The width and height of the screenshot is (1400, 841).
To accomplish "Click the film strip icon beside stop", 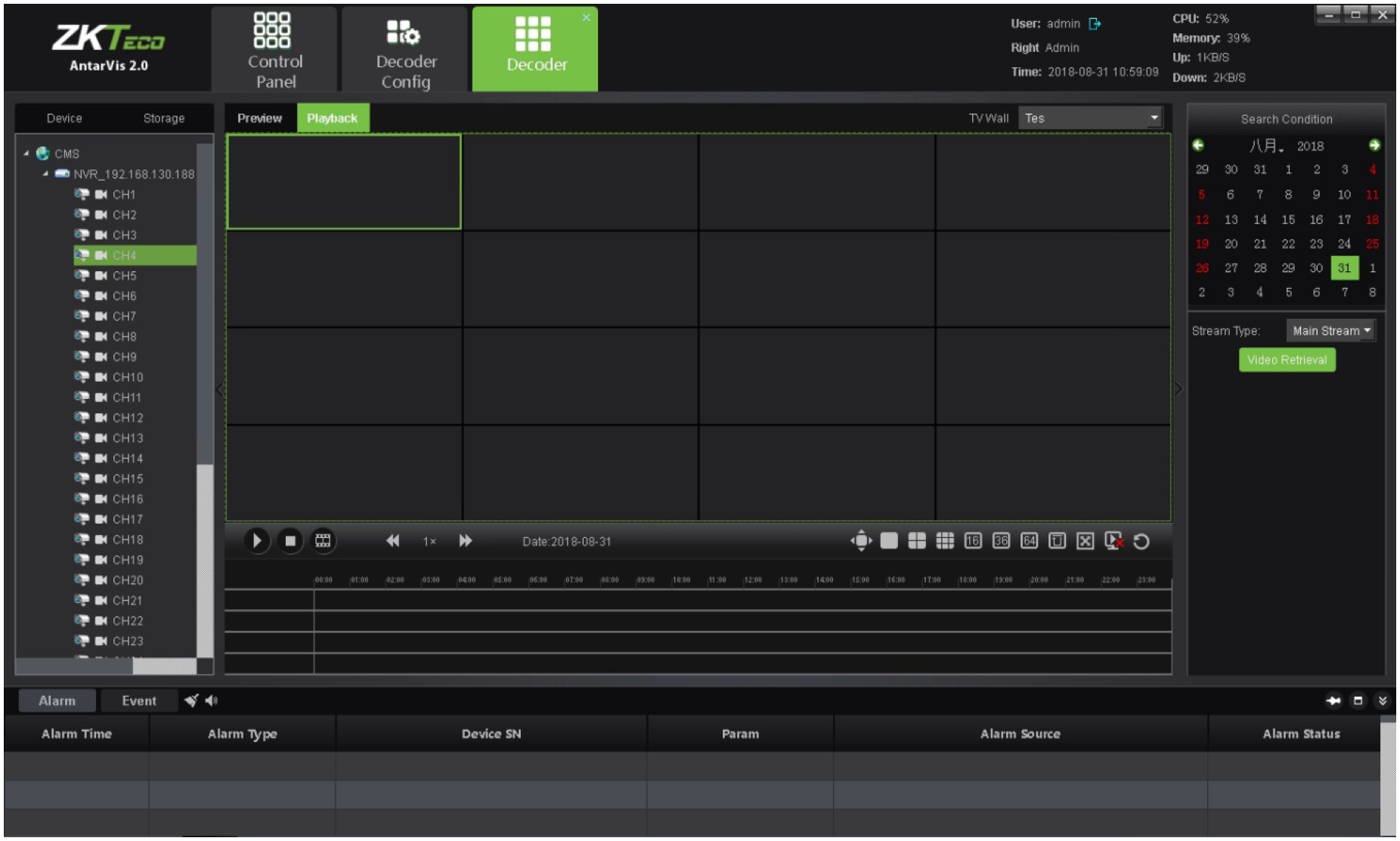I will pos(323,541).
